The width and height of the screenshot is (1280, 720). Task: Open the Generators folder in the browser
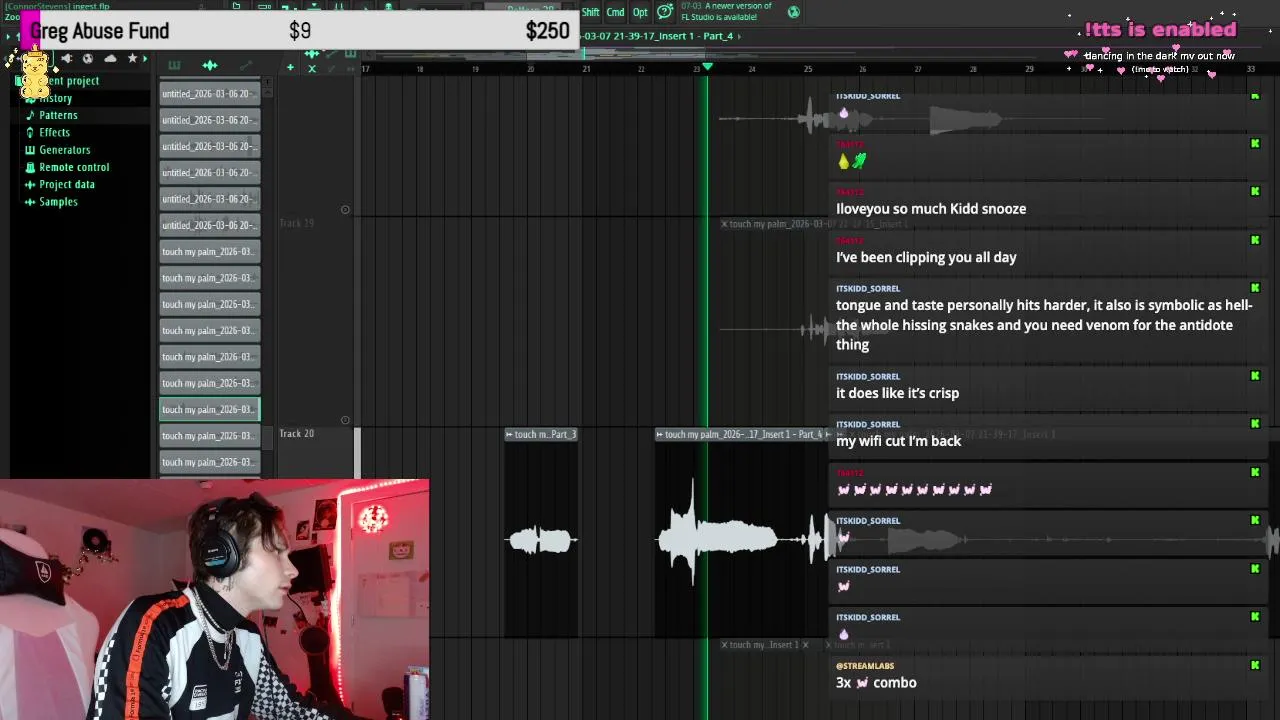64,150
